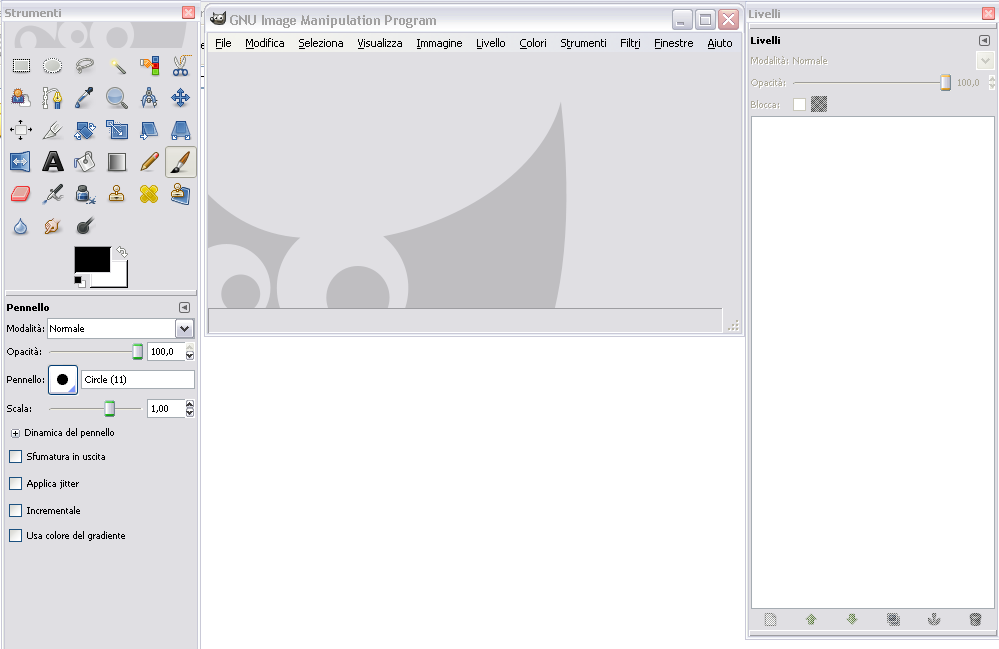
Task: Select the Ellipse Select tool
Action: point(52,66)
